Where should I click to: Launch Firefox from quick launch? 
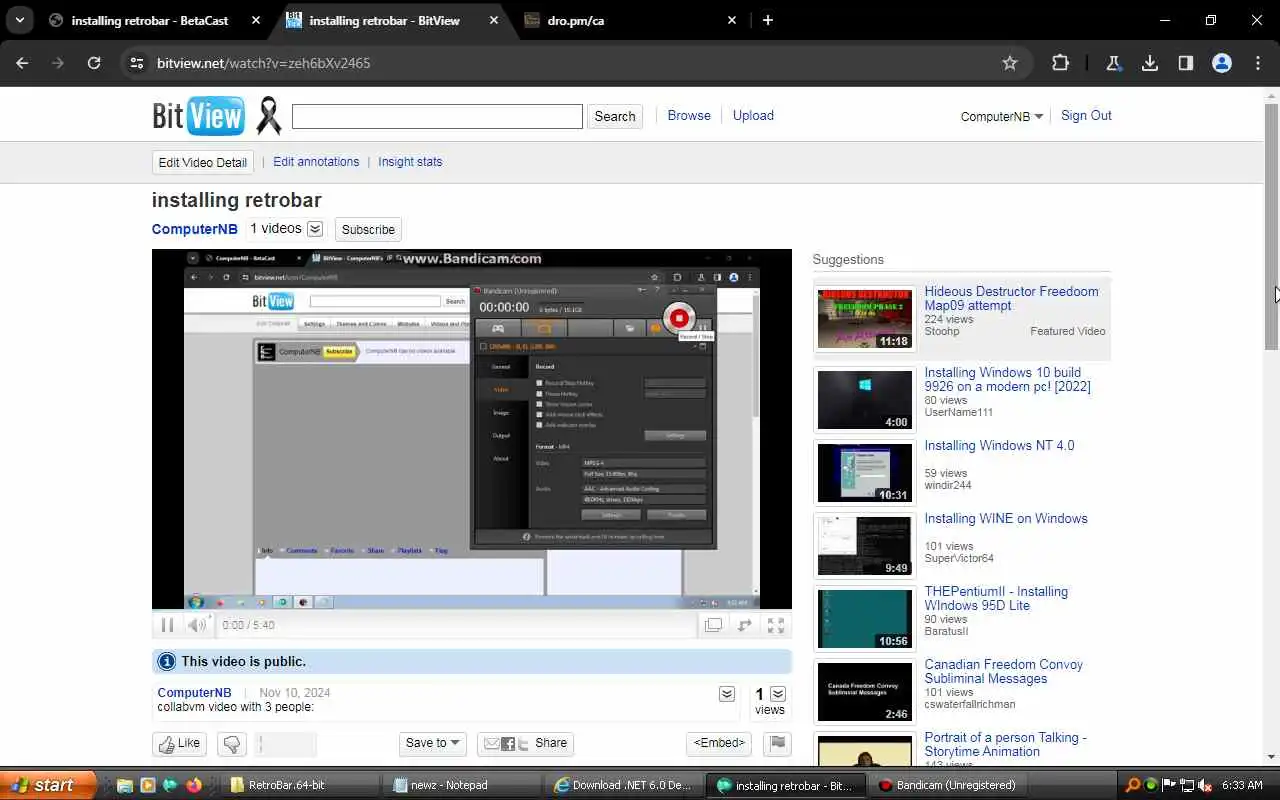click(194, 785)
